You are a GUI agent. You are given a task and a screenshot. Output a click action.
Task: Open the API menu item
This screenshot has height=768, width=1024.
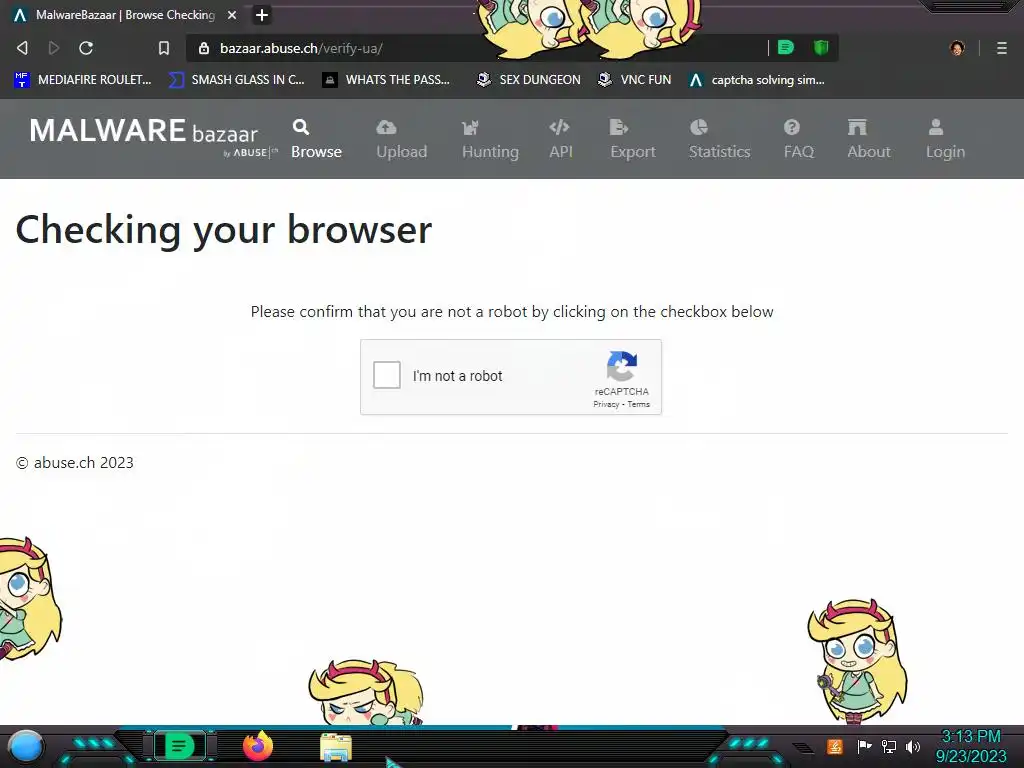point(560,139)
